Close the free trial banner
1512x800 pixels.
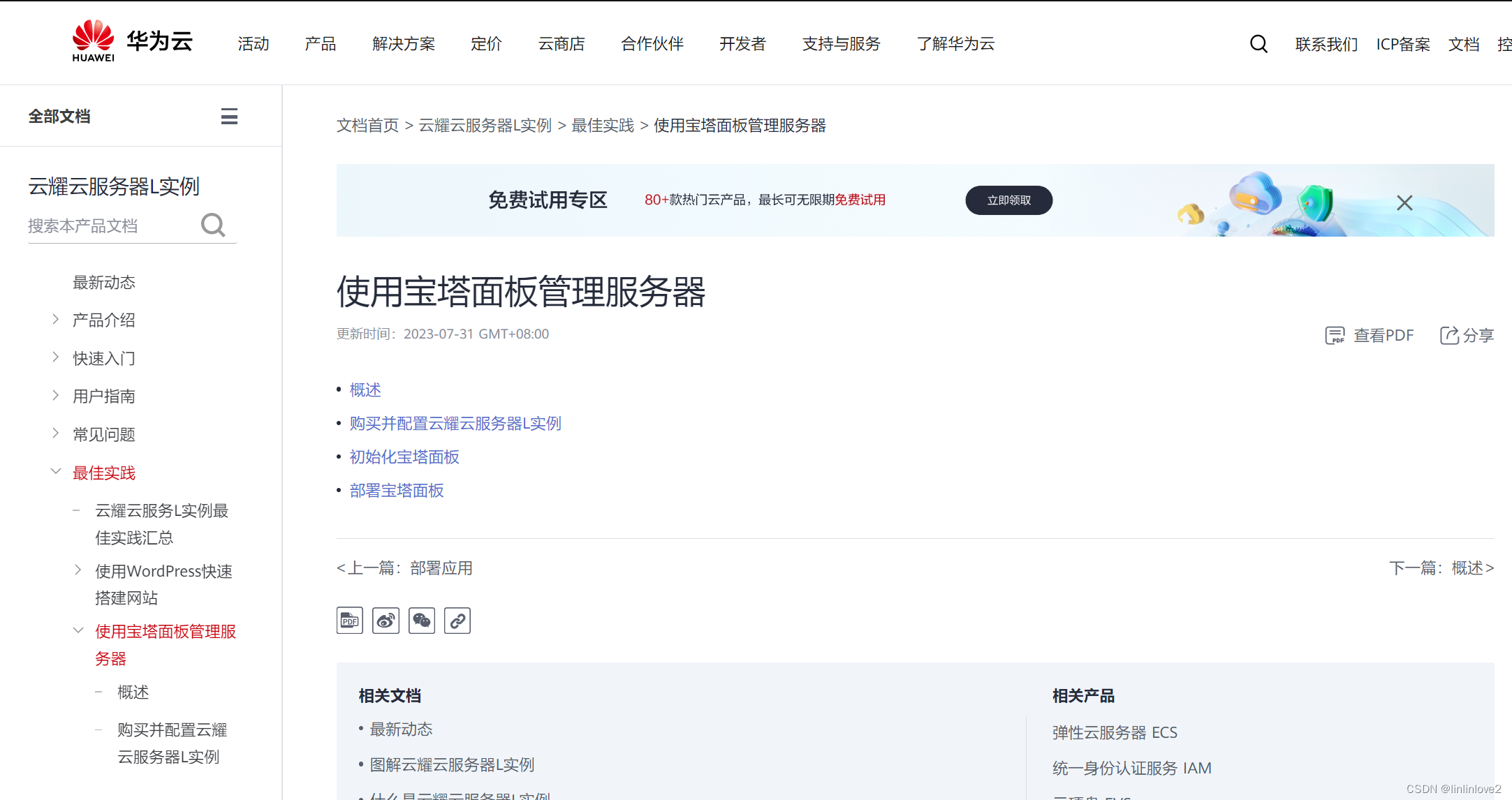[x=1404, y=202]
